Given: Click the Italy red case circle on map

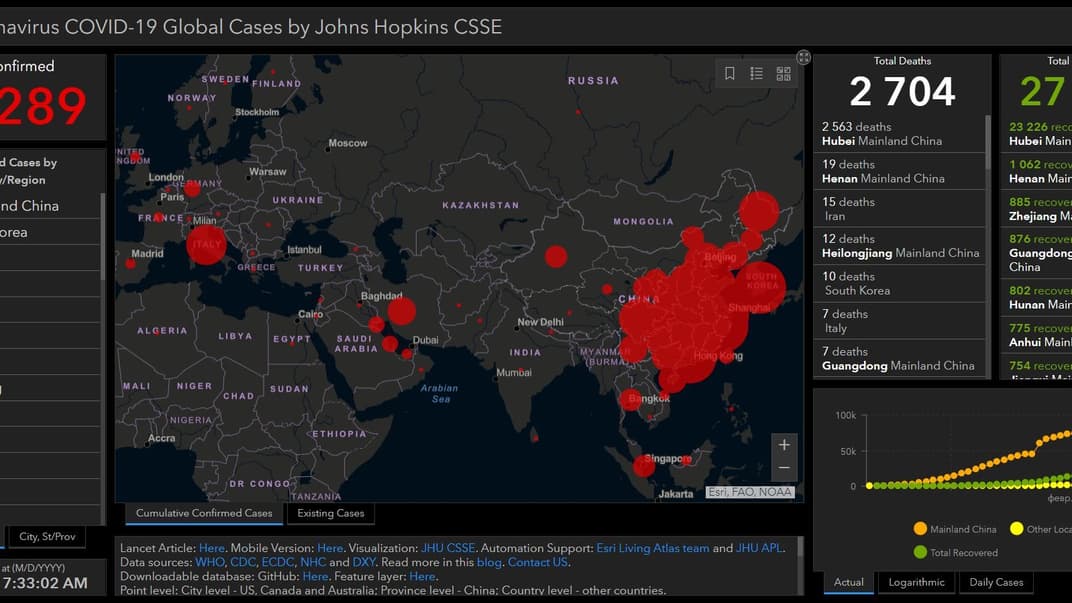Looking at the screenshot, I should pos(206,243).
